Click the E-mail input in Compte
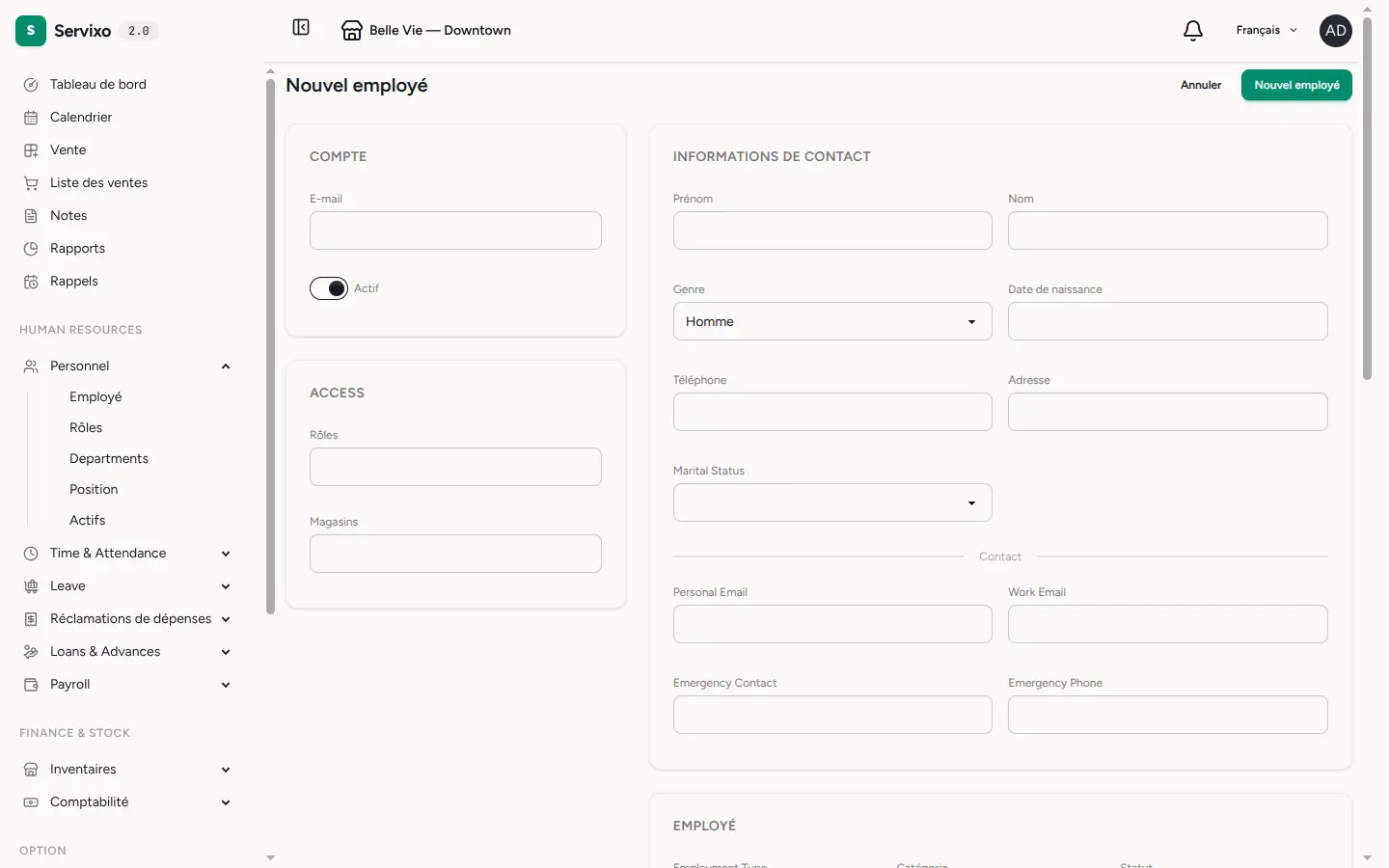The height and width of the screenshot is (868, 1389). (x=455, y=231)
